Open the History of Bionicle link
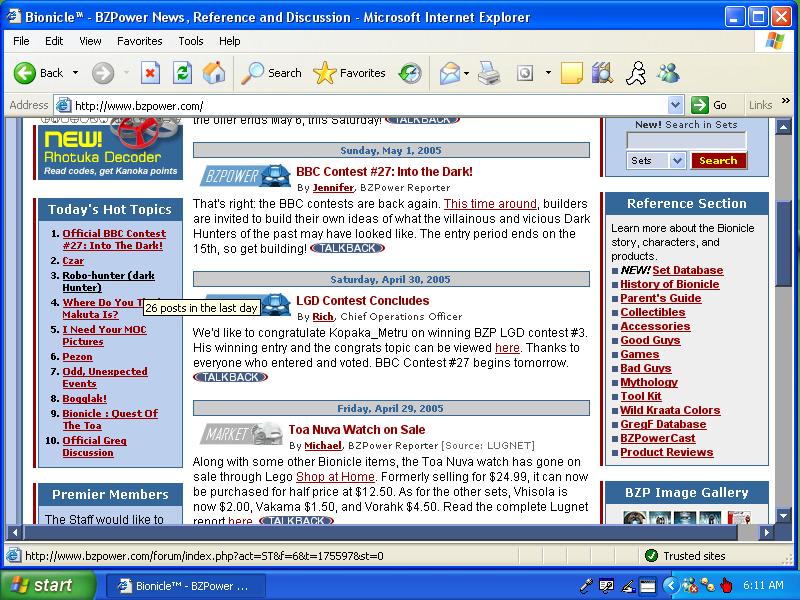Viewport: 800px width, 600px height. click(x=669, y=284)
